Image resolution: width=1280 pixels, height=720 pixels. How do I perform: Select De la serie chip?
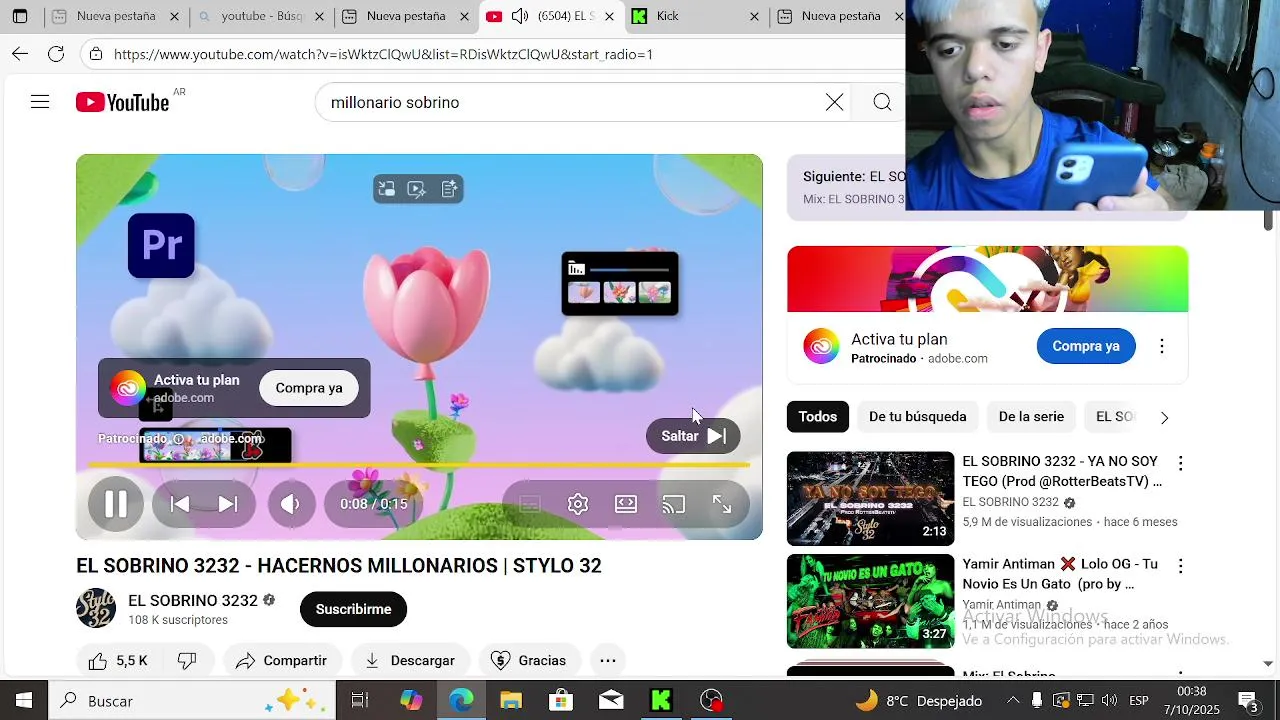(x=1031, y=416)
